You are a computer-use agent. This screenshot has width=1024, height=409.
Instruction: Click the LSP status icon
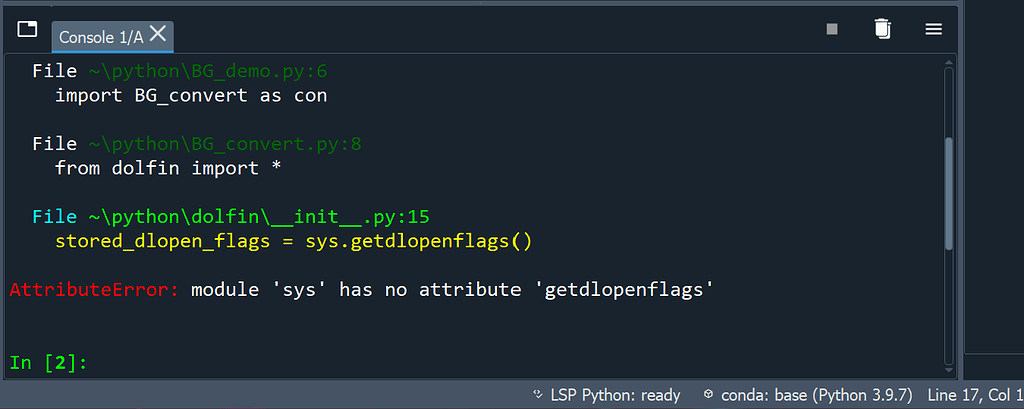coord(538,395)
